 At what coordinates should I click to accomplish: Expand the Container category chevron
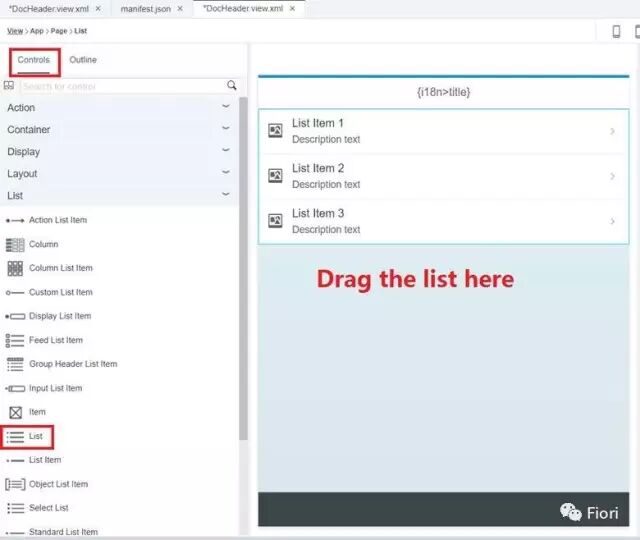226,128
